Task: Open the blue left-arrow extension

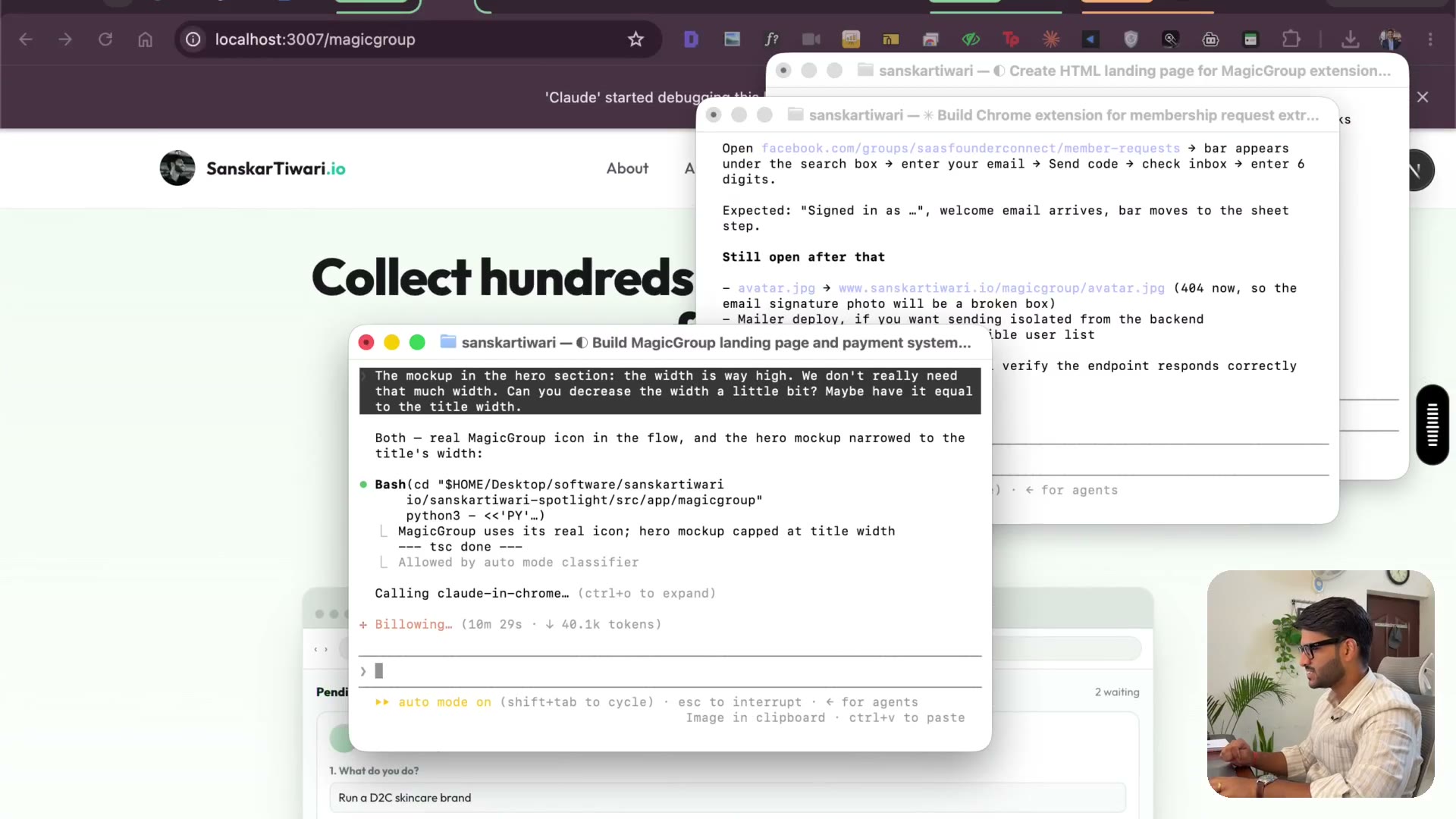Action: pos(1090,39)
